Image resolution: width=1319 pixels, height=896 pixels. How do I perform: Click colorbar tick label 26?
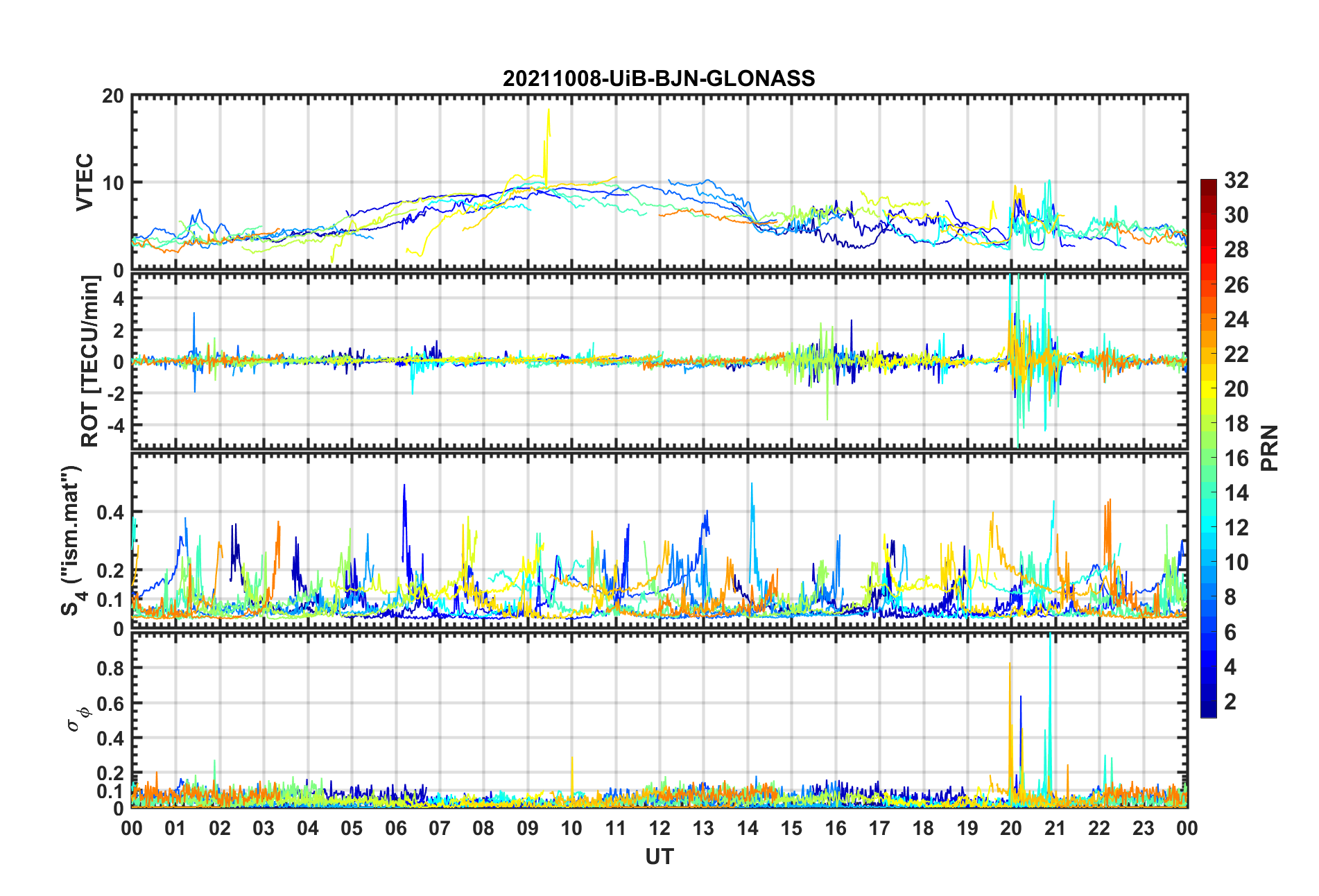1236,284
